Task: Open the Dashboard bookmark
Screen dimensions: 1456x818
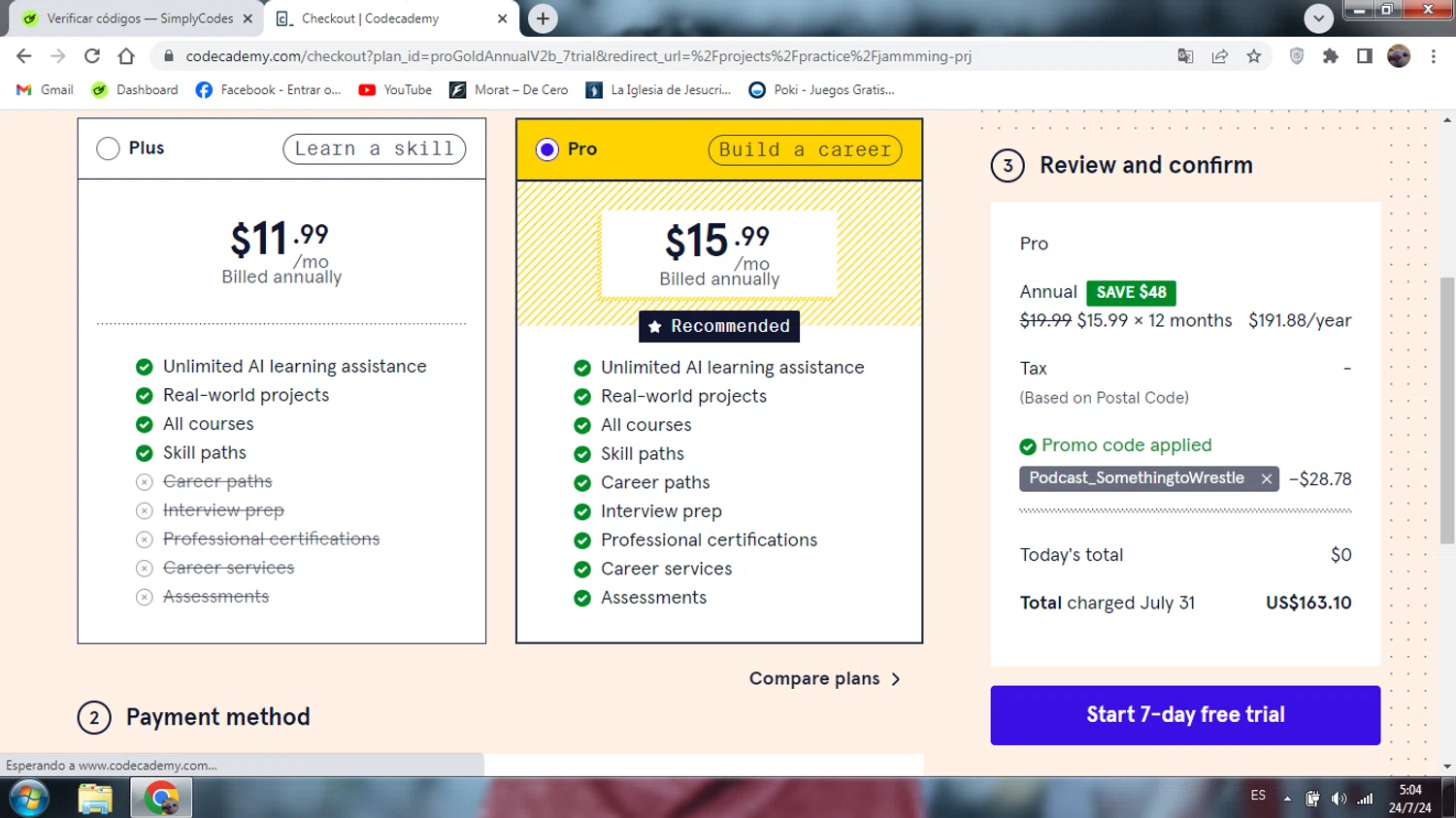Action: click(134, 89)
